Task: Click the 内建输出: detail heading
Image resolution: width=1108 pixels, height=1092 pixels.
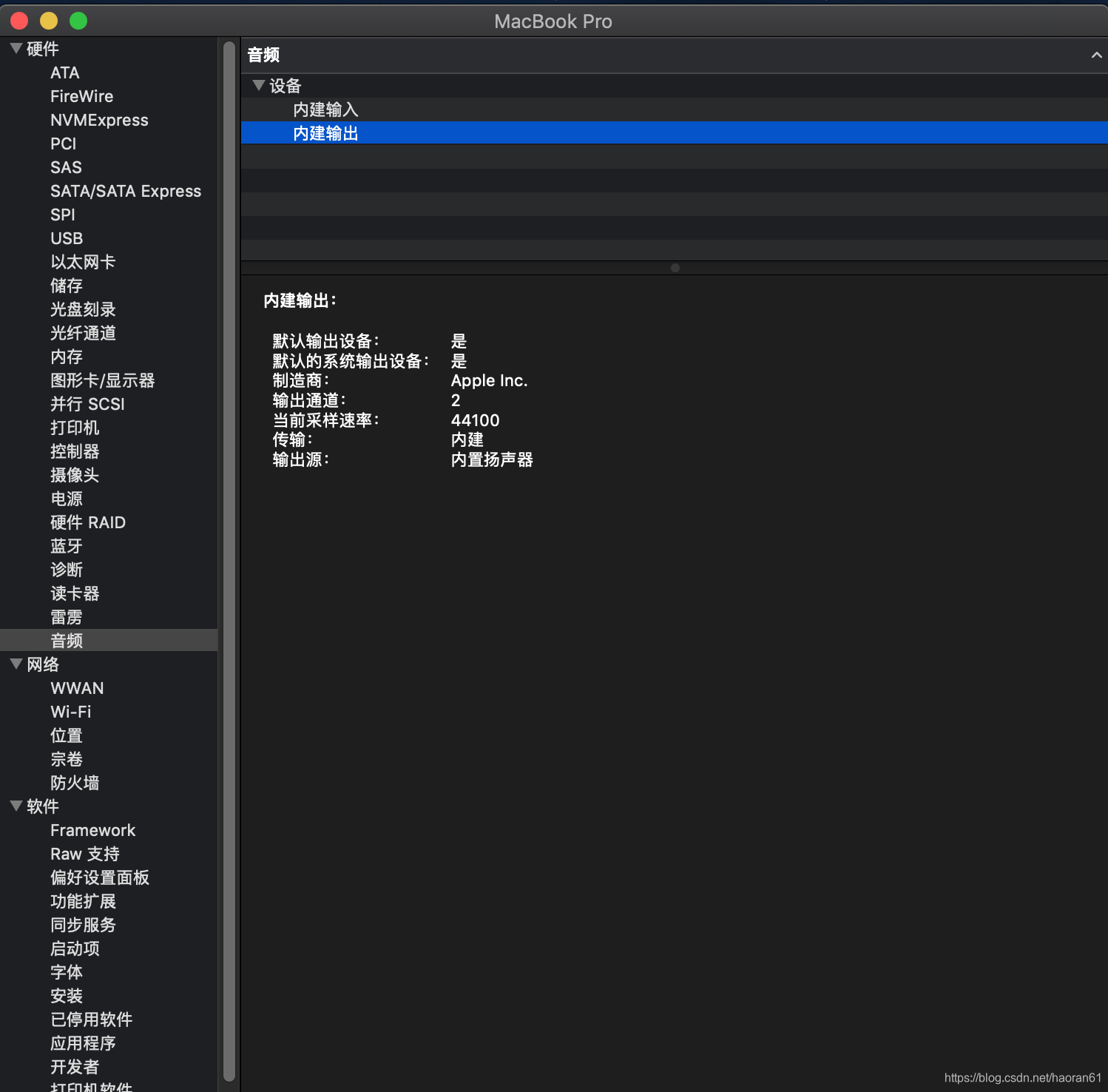Action: click(x=300, y=300)
